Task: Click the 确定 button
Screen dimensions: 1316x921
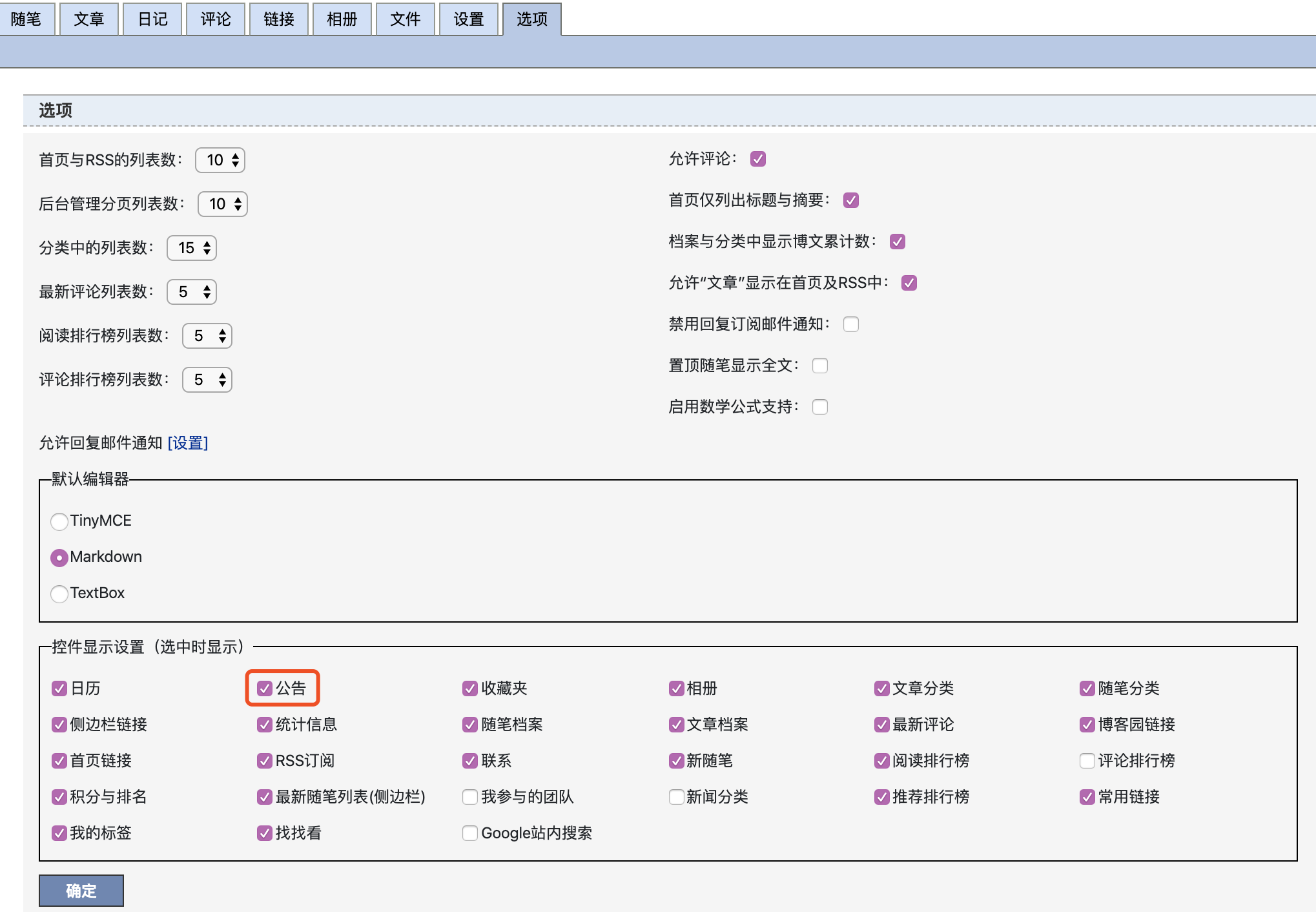Action: (x=81, y=891)
